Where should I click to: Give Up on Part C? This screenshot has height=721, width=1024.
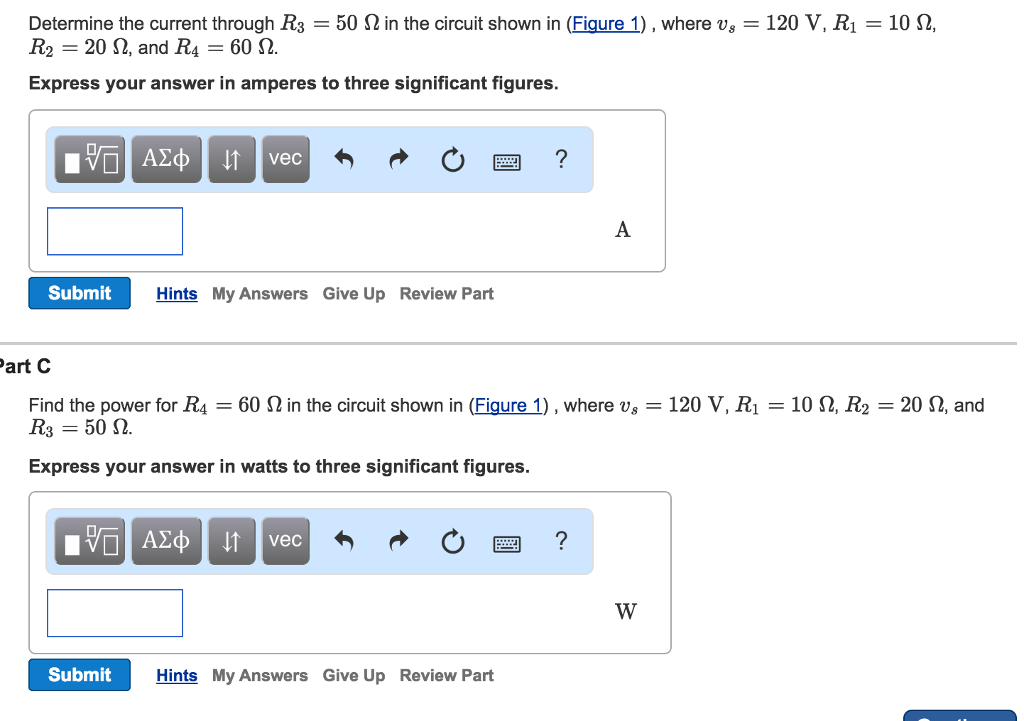353,675
